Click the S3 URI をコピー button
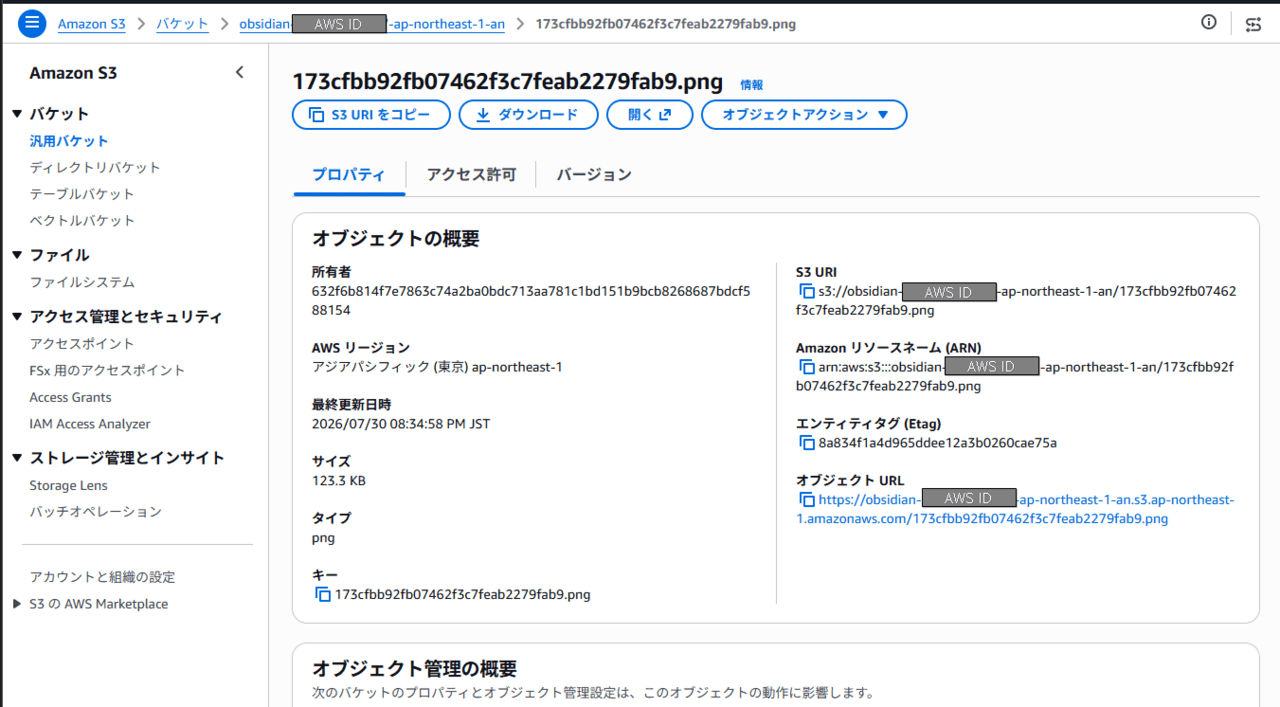Screen dimensions: 1280x707 [371, 115]
